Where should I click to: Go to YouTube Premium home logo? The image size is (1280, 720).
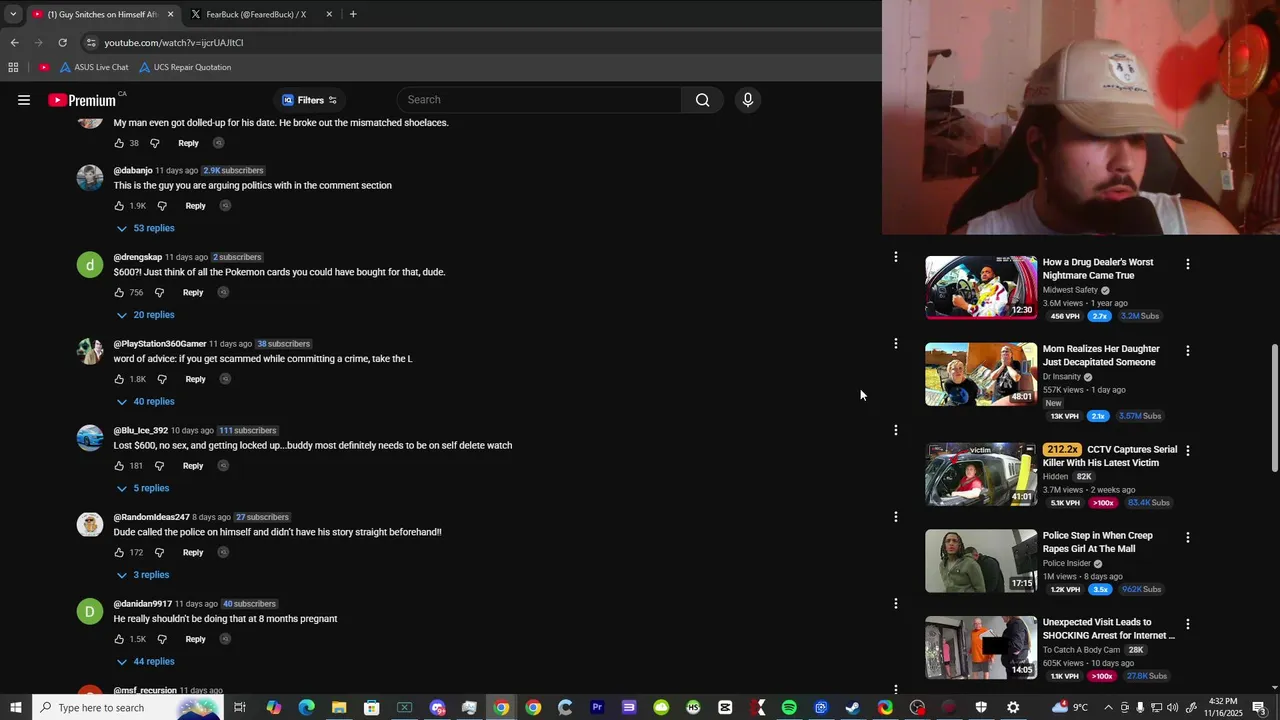tap(84, 100)
